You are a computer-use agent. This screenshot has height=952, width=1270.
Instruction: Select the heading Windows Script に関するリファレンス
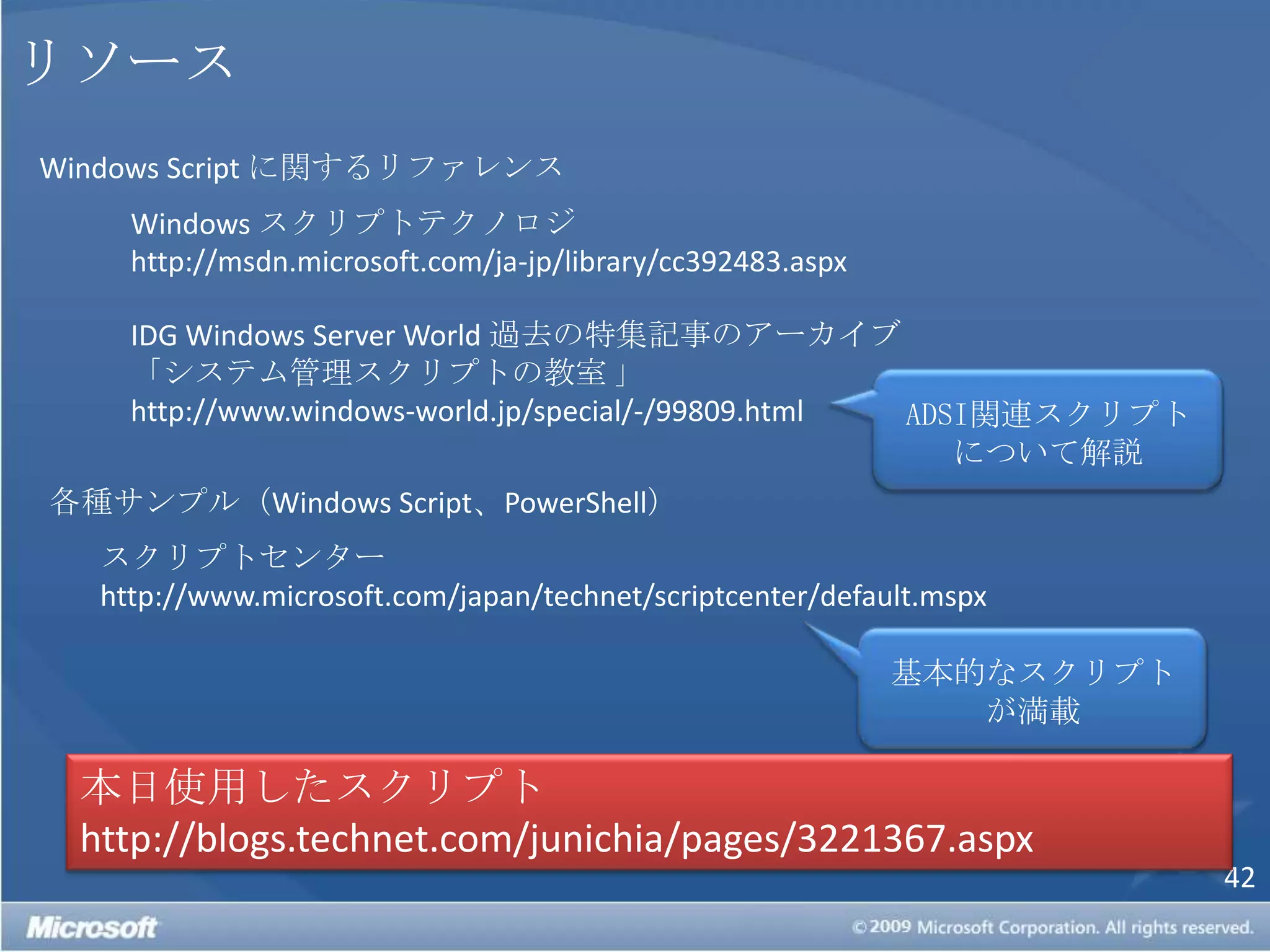point(301,168)
